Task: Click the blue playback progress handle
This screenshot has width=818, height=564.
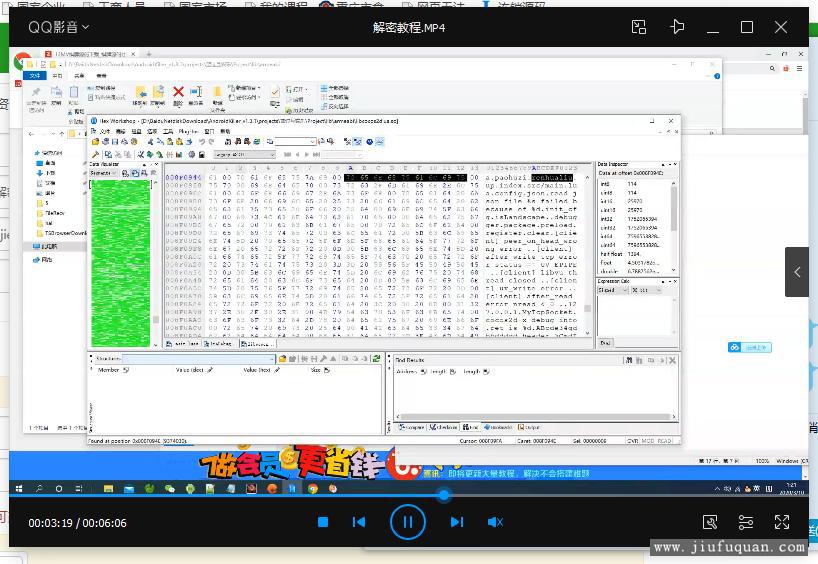Action: click(x=444, y=495)
